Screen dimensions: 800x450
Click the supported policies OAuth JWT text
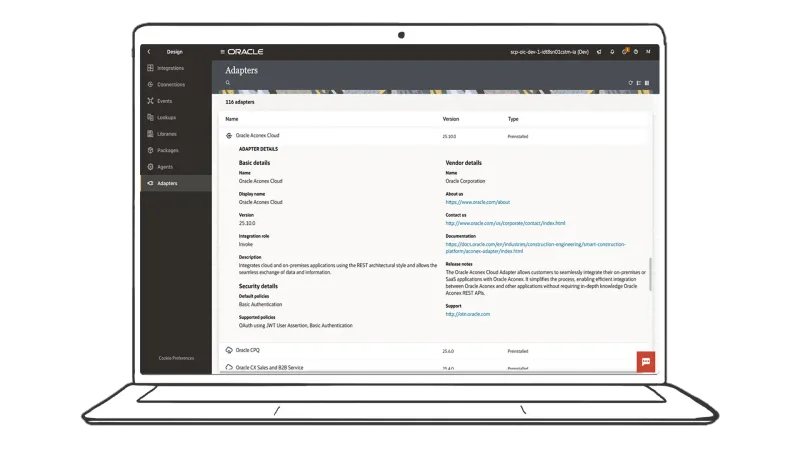pos(295,325)
